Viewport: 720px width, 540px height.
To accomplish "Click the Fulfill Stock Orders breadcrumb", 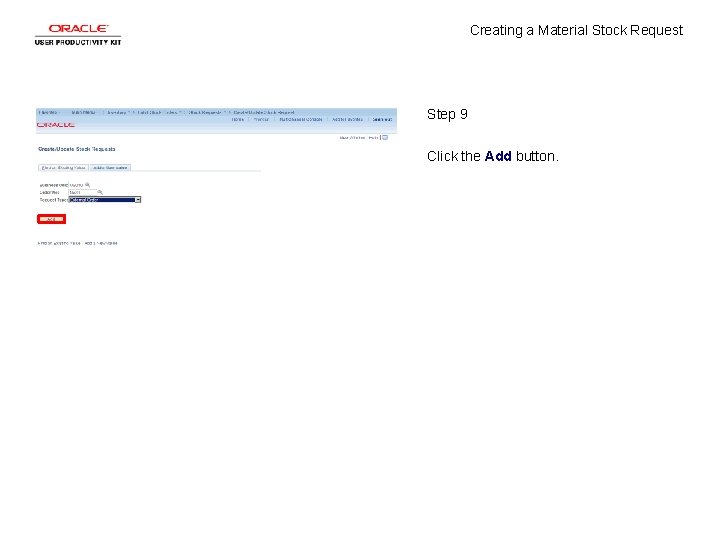I will [x=157, y=112].
